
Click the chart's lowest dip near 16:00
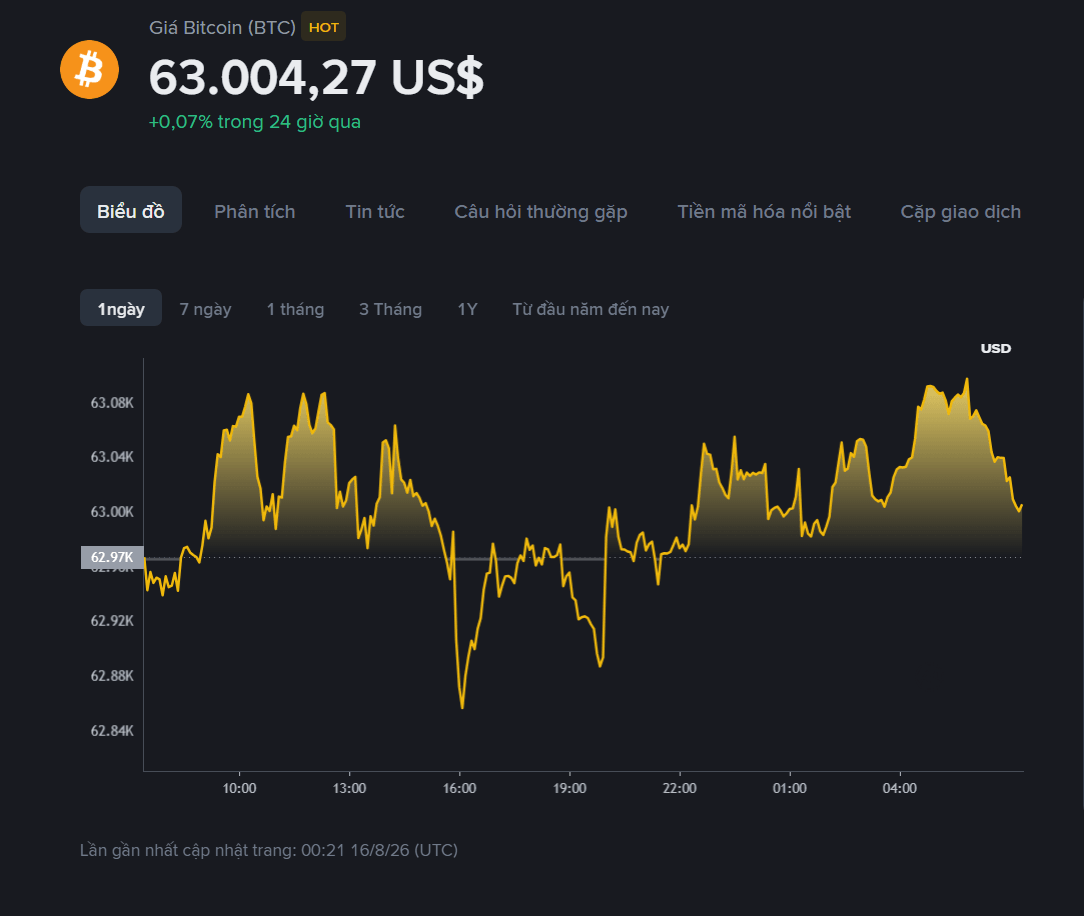point(462,707)
